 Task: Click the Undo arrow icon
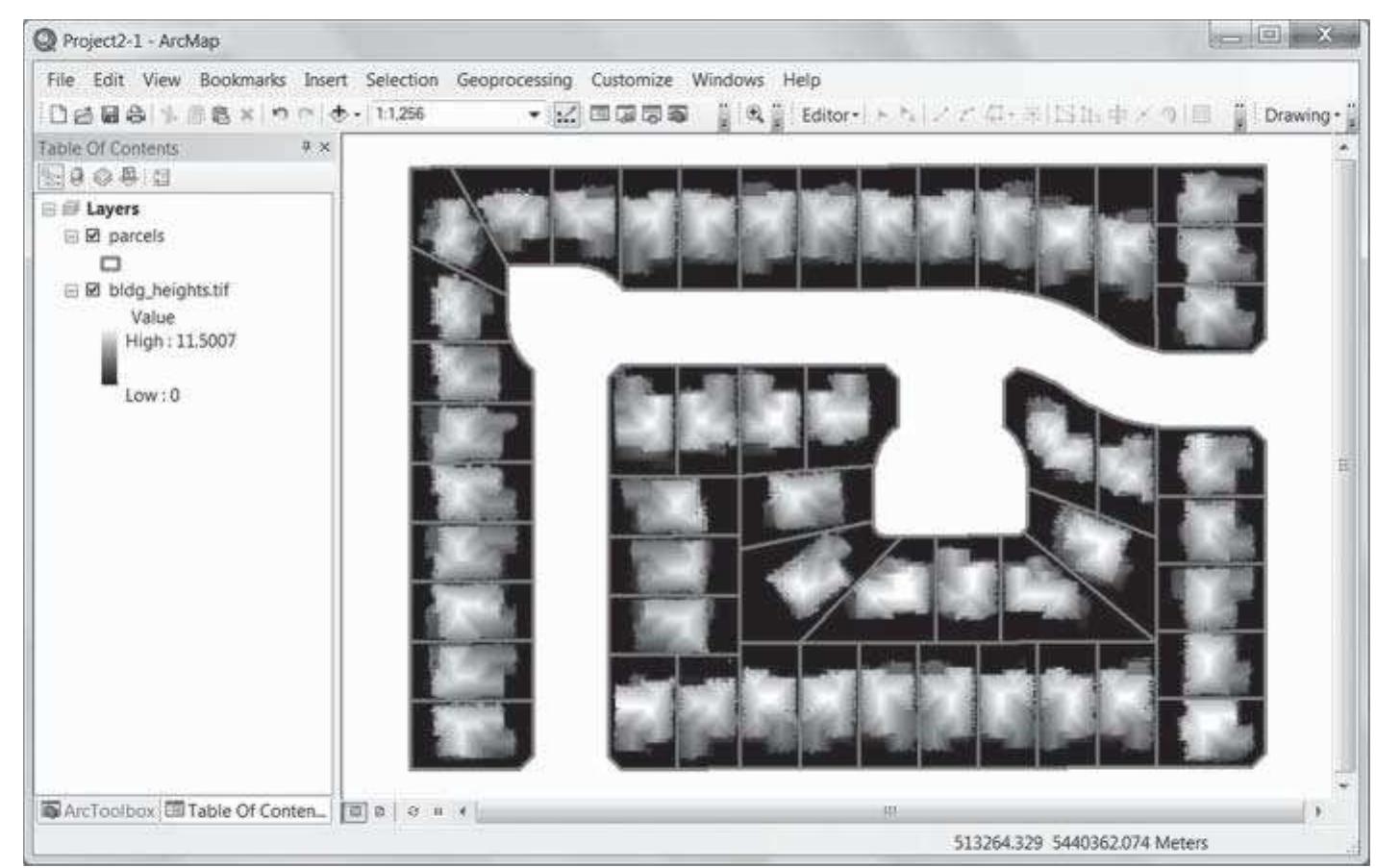pos(280,114)
